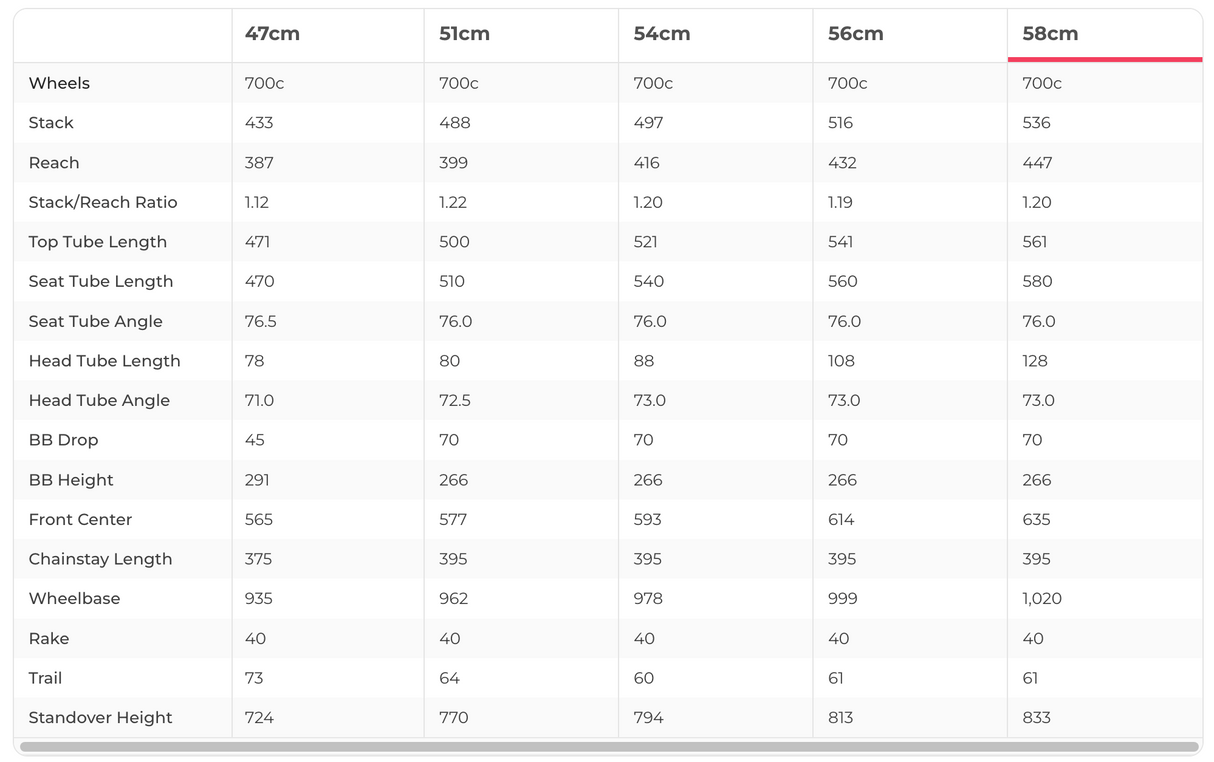Click the Top Tube Length label
The width and height of the screenshot is (1214, 762).
(98, 242)
